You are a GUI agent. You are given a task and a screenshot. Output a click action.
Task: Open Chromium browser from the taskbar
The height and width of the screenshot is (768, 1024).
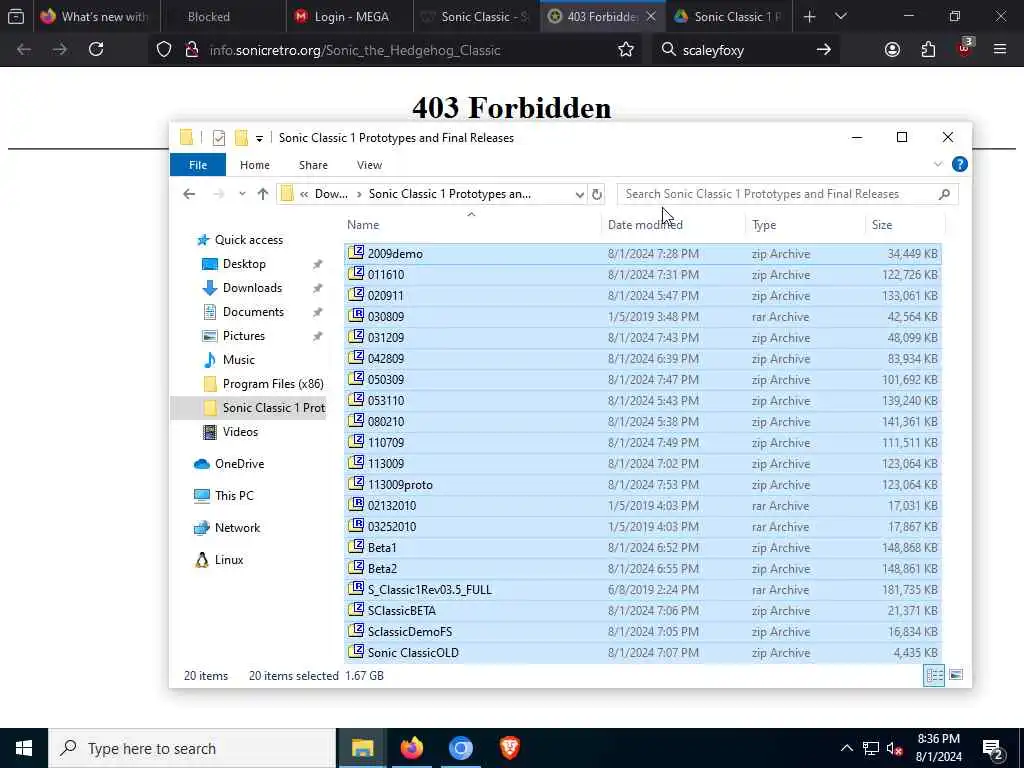coord(460,748)
